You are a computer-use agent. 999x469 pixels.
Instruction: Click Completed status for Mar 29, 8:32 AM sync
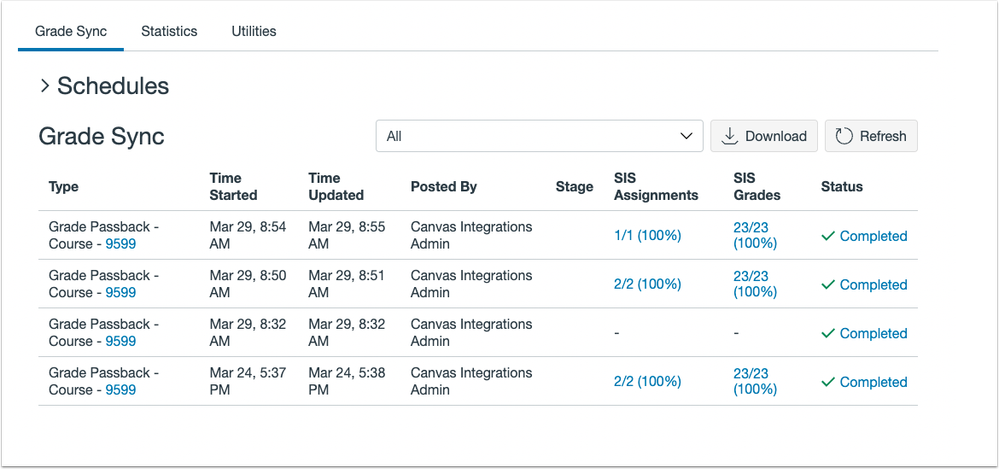coord(873,333)
